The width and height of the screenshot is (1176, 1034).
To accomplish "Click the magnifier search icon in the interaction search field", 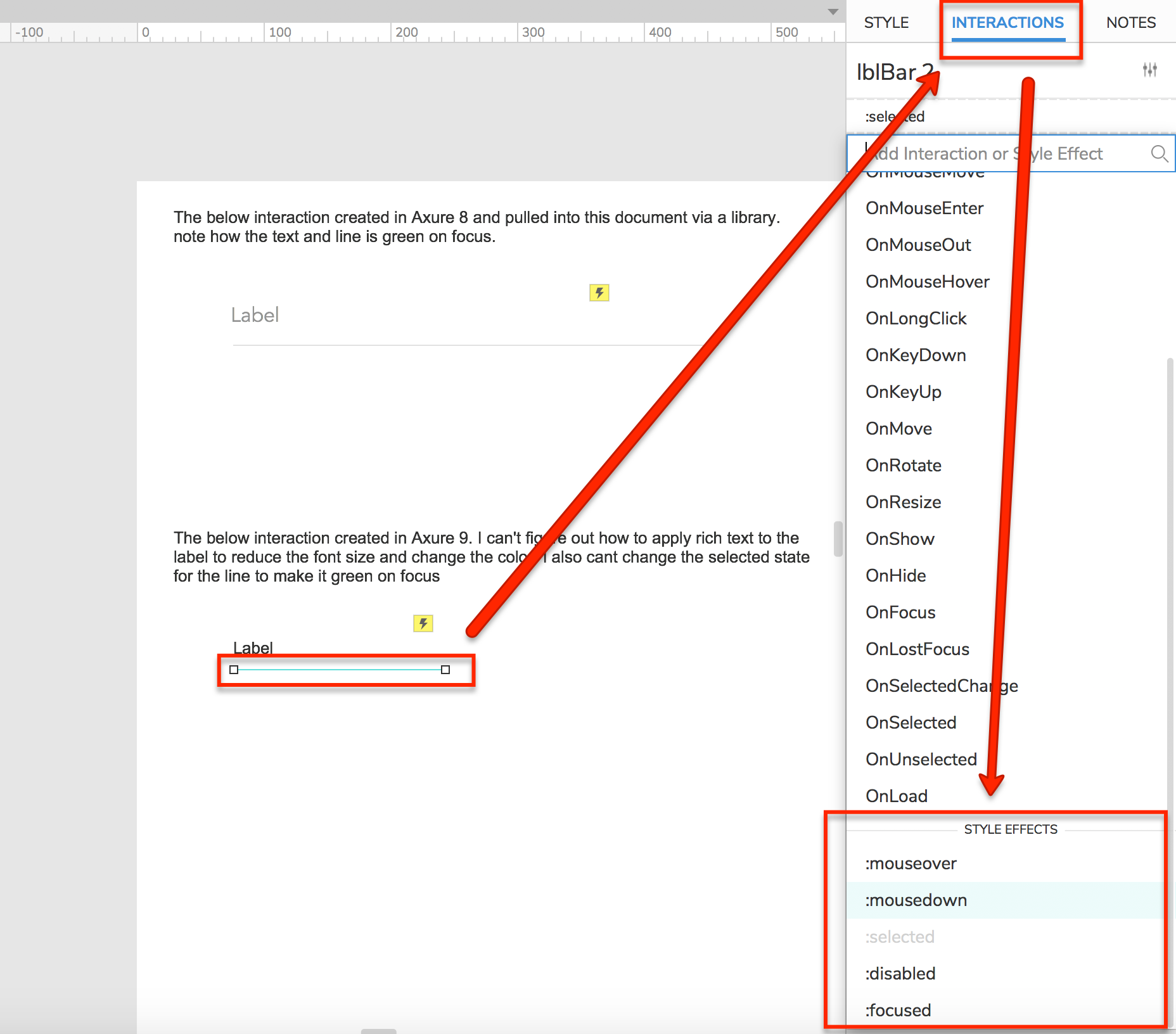I will tap(1160, 153).
